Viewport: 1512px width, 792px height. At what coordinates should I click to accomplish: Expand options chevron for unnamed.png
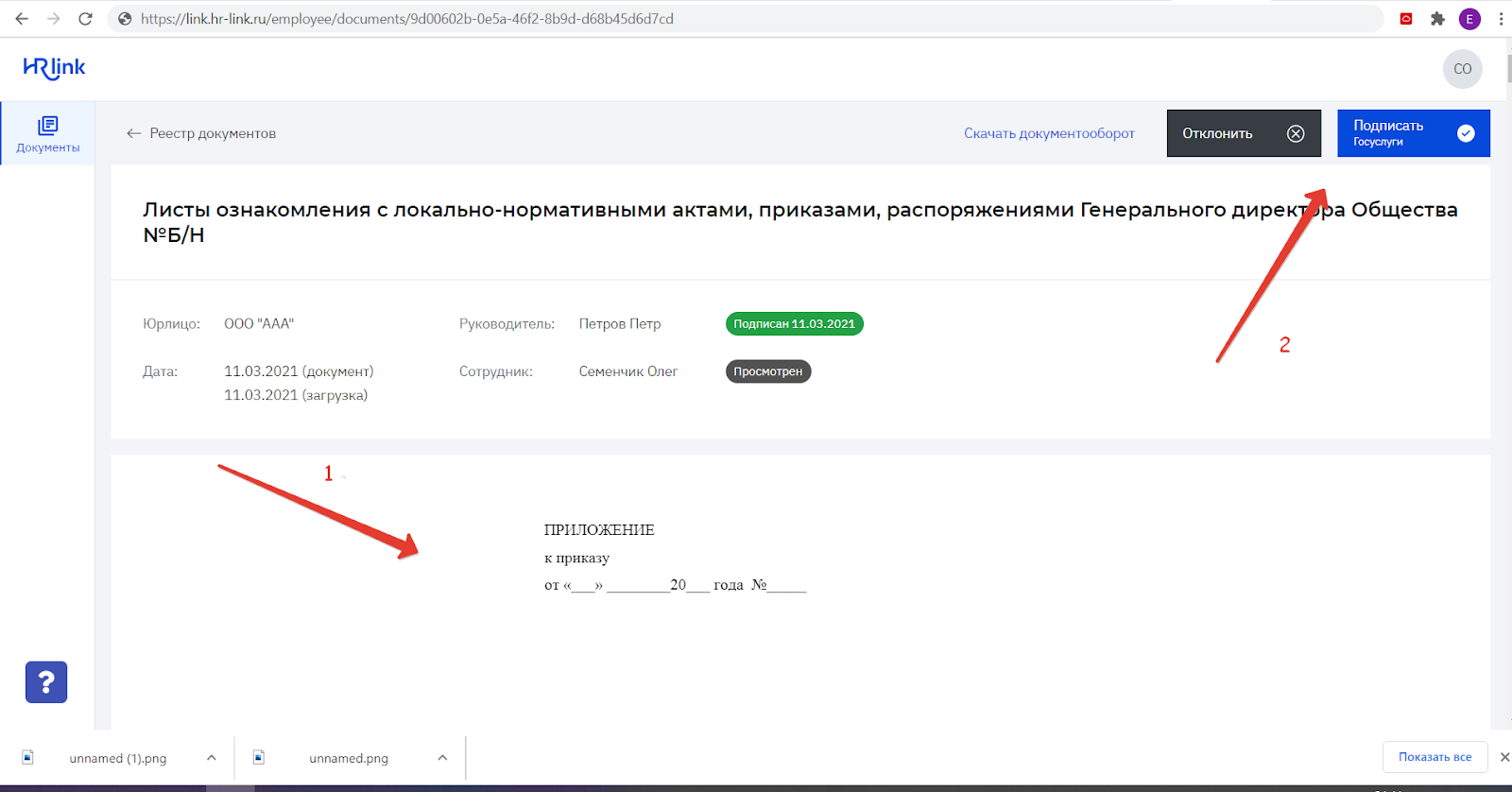[442, 758]
